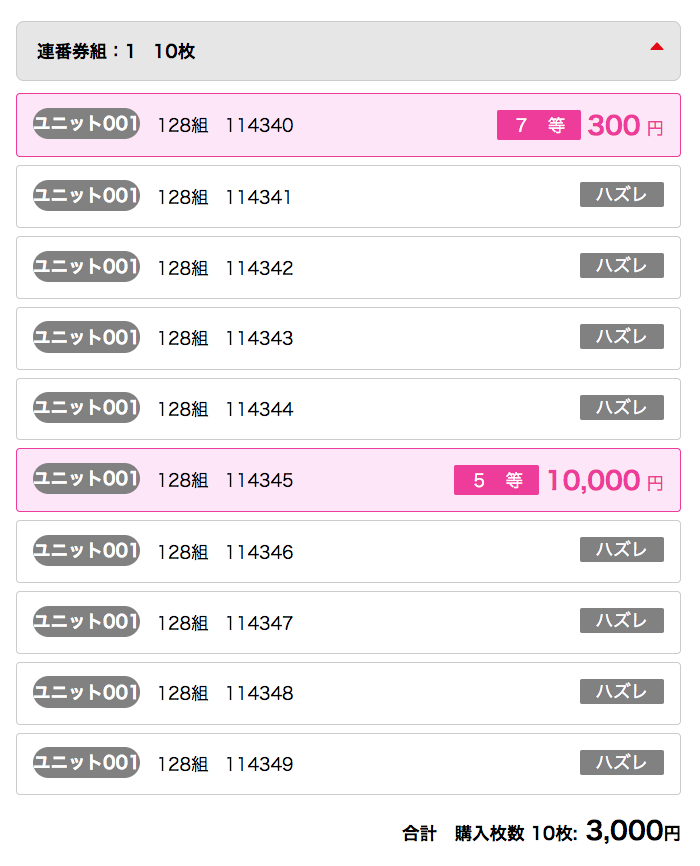Click ユニット001 badge for ticket 114341

point(86,195)
